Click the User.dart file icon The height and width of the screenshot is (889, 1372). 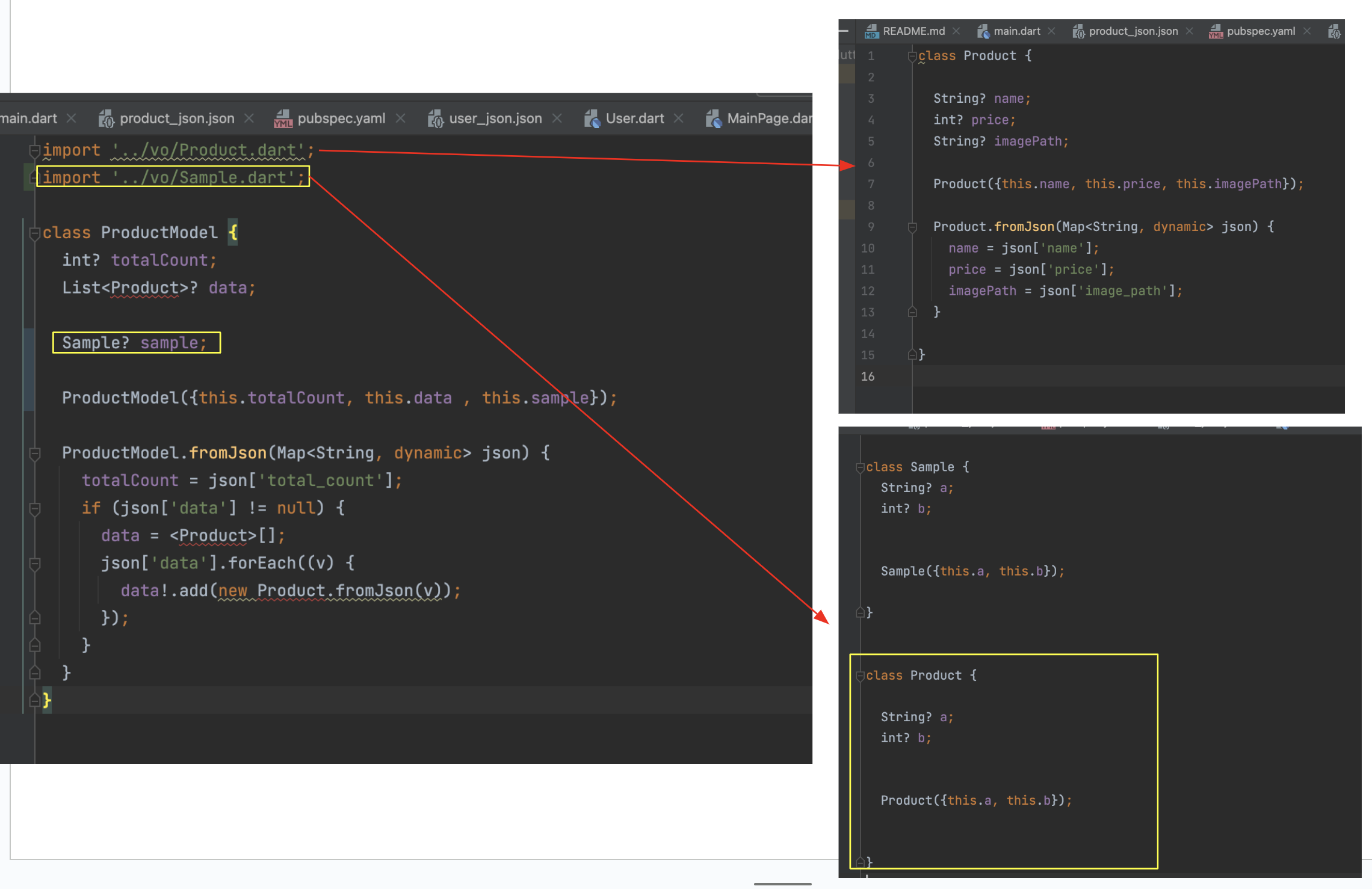click(x=592, y=118)
